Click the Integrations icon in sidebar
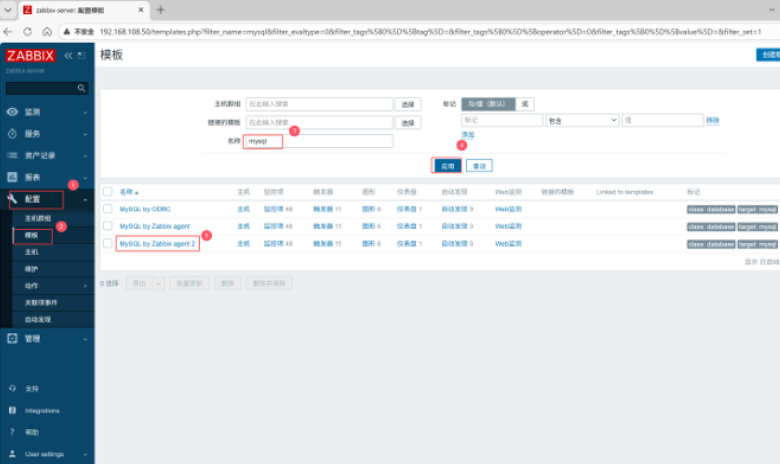Image resolution: width=780 pixels, height=464 pixels. (x=12, y=410)
